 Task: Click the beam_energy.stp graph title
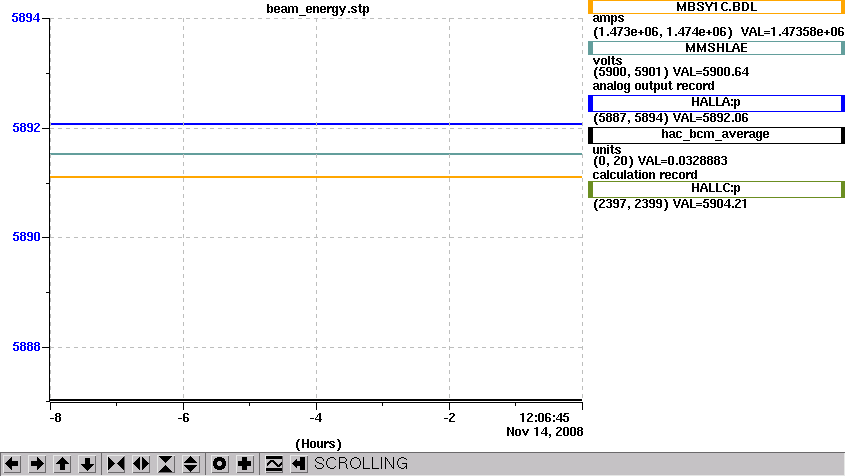click(318, 9)
